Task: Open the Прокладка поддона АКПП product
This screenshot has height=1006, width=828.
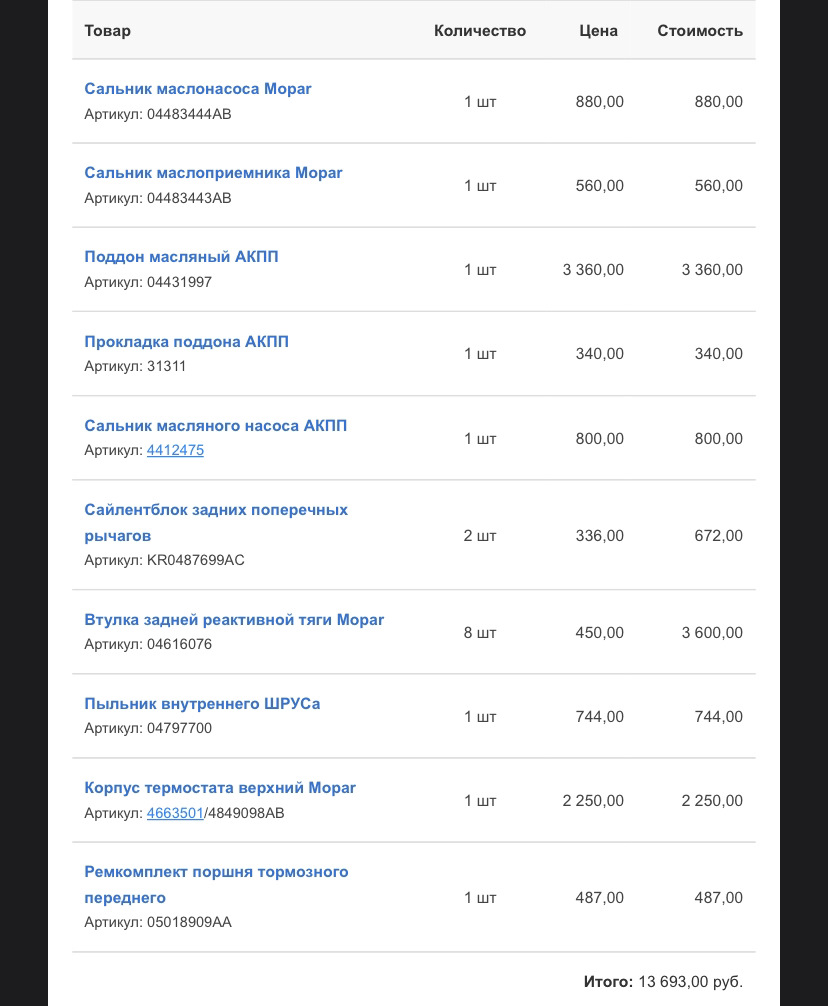Action: pos(186,342)
